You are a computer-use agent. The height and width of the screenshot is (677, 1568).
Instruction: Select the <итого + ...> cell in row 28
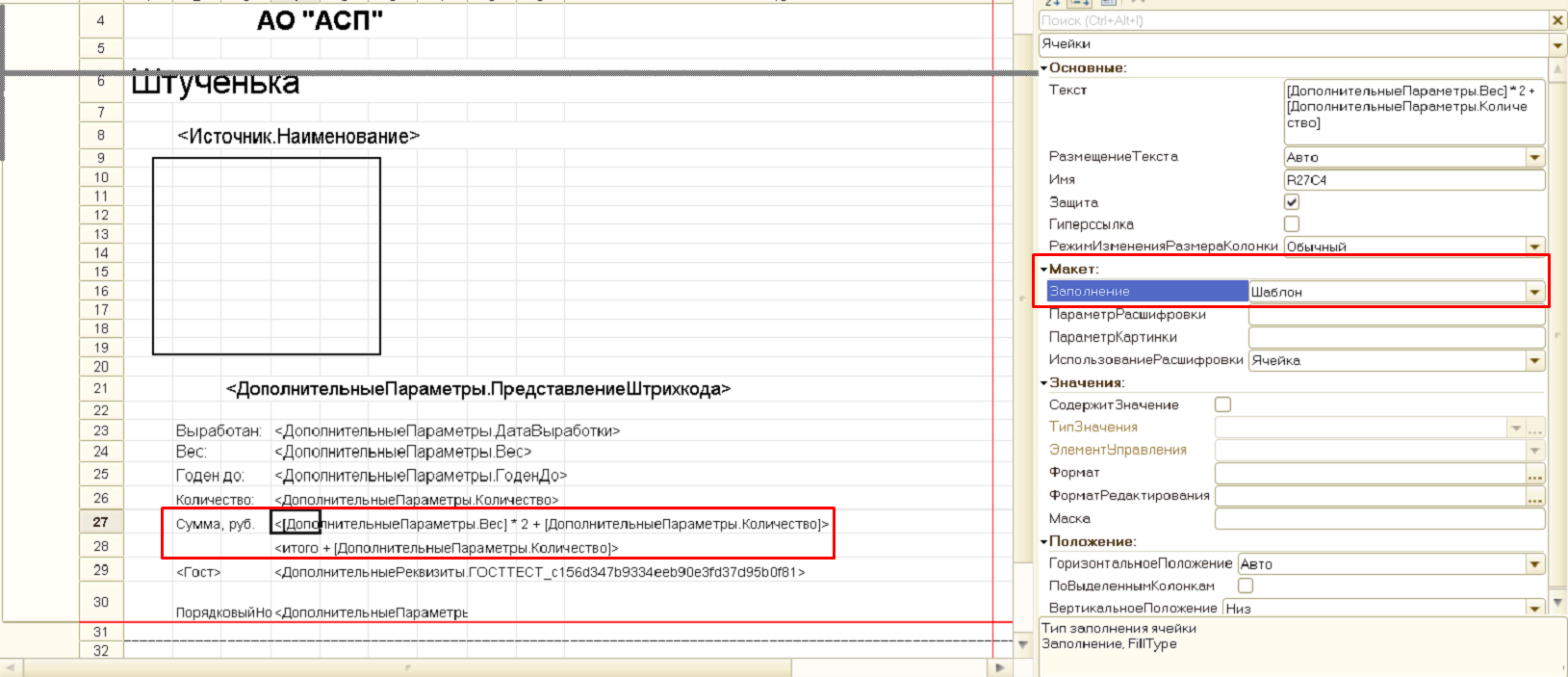pos(447,548)
